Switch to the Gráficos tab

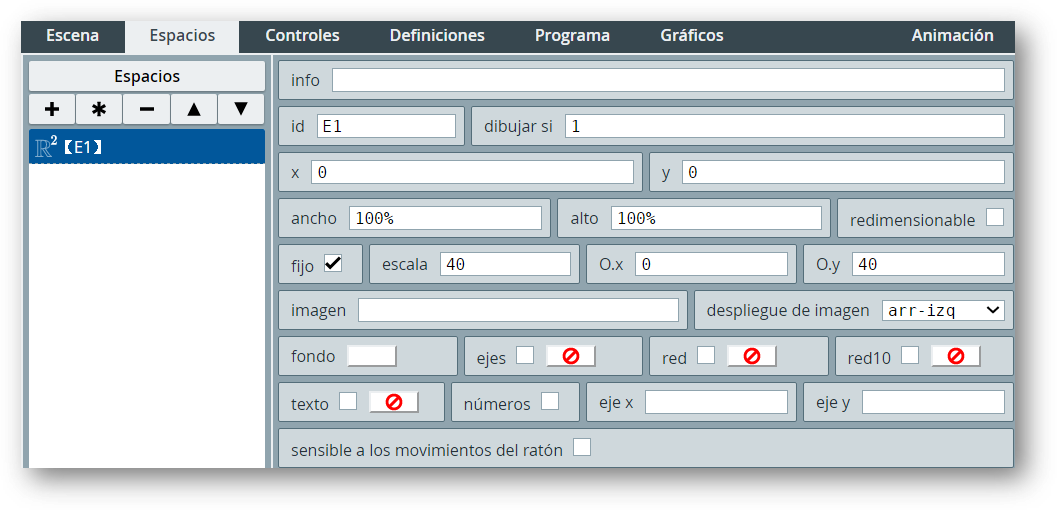692,36
